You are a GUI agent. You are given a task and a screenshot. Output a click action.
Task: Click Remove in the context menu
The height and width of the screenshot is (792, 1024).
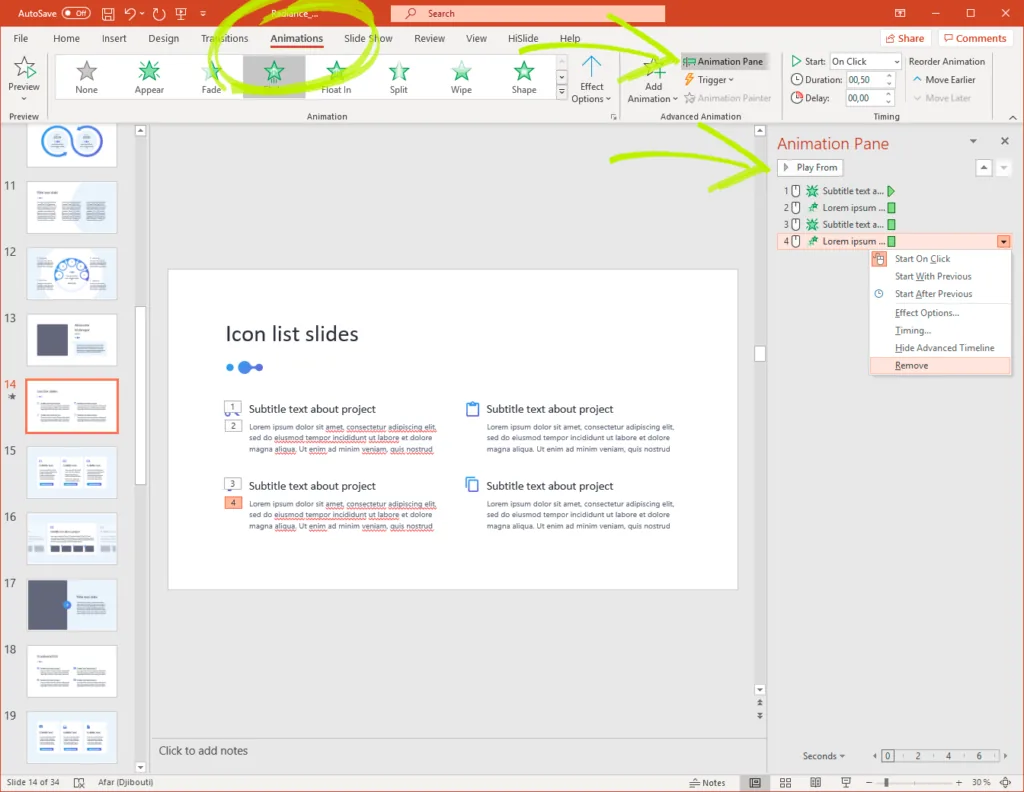pyautogui.click(x=940, y=366)
